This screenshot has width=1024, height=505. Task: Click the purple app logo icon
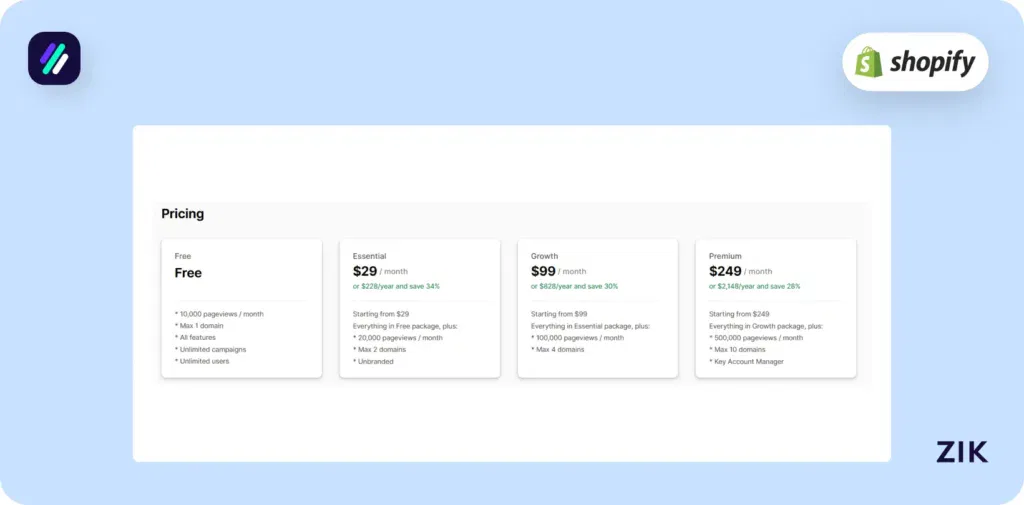point(54,58)
